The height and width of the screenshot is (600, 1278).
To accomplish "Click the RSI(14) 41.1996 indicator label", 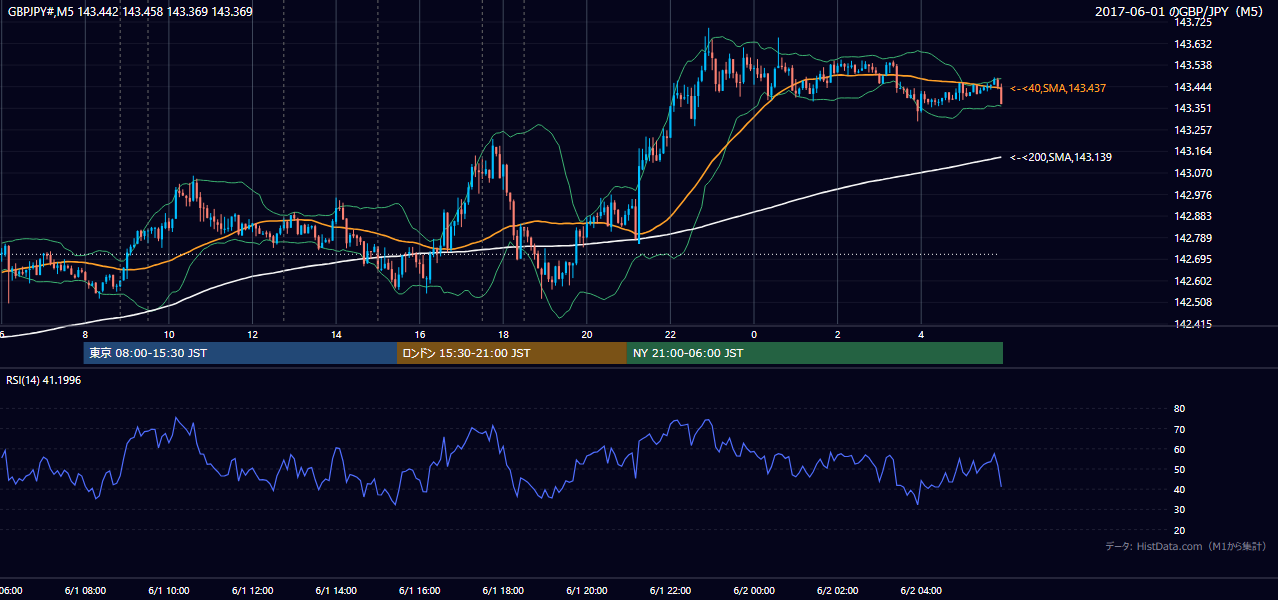I will 45,380.
